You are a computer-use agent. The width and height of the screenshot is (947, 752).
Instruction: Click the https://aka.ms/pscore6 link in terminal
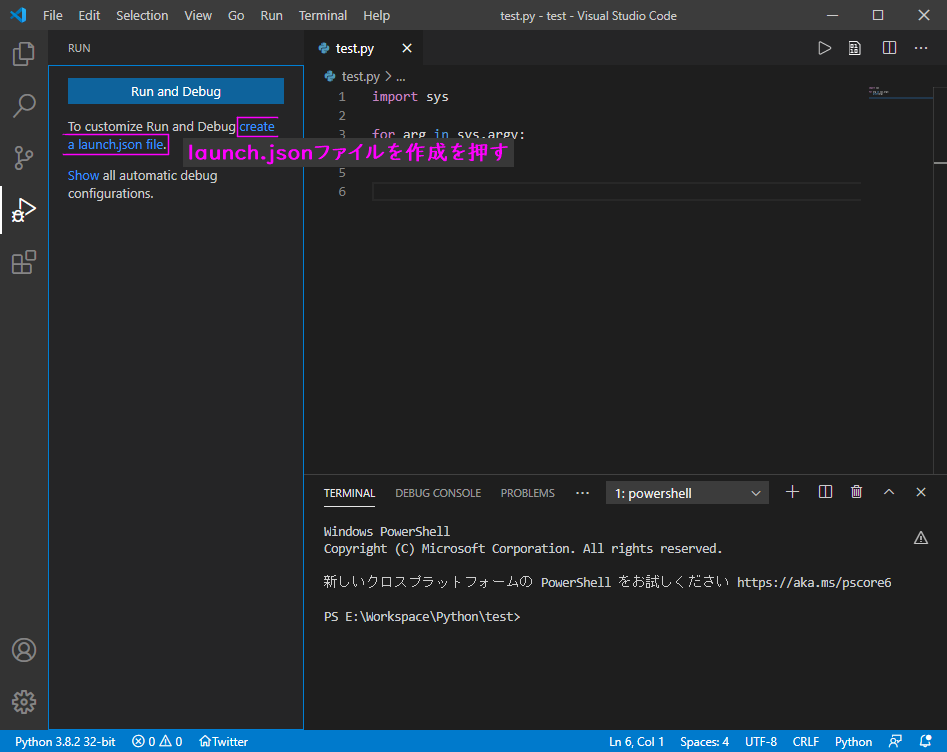click(814, 582)
